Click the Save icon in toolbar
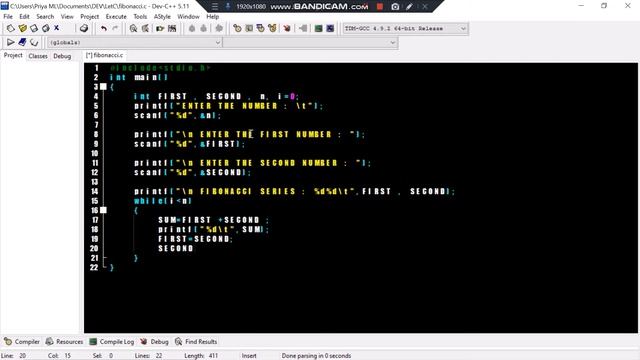640x360 pixels. (34, 28)
